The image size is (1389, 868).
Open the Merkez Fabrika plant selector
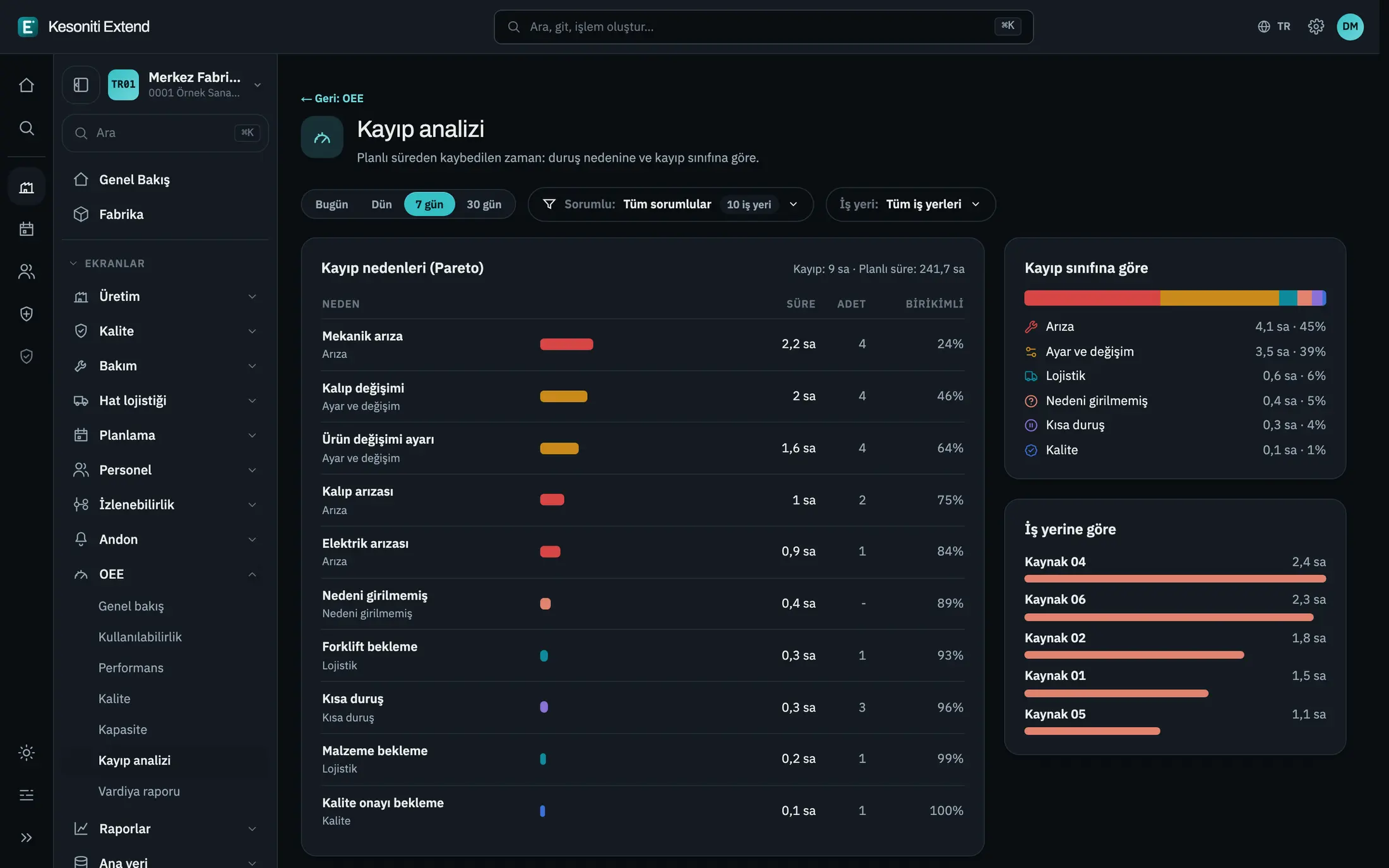185,85
